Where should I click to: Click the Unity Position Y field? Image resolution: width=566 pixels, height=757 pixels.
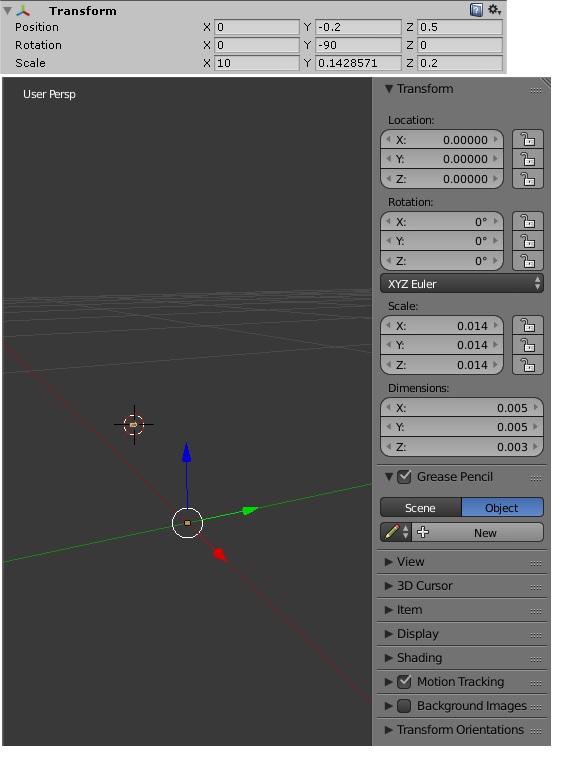pos(358,27)
